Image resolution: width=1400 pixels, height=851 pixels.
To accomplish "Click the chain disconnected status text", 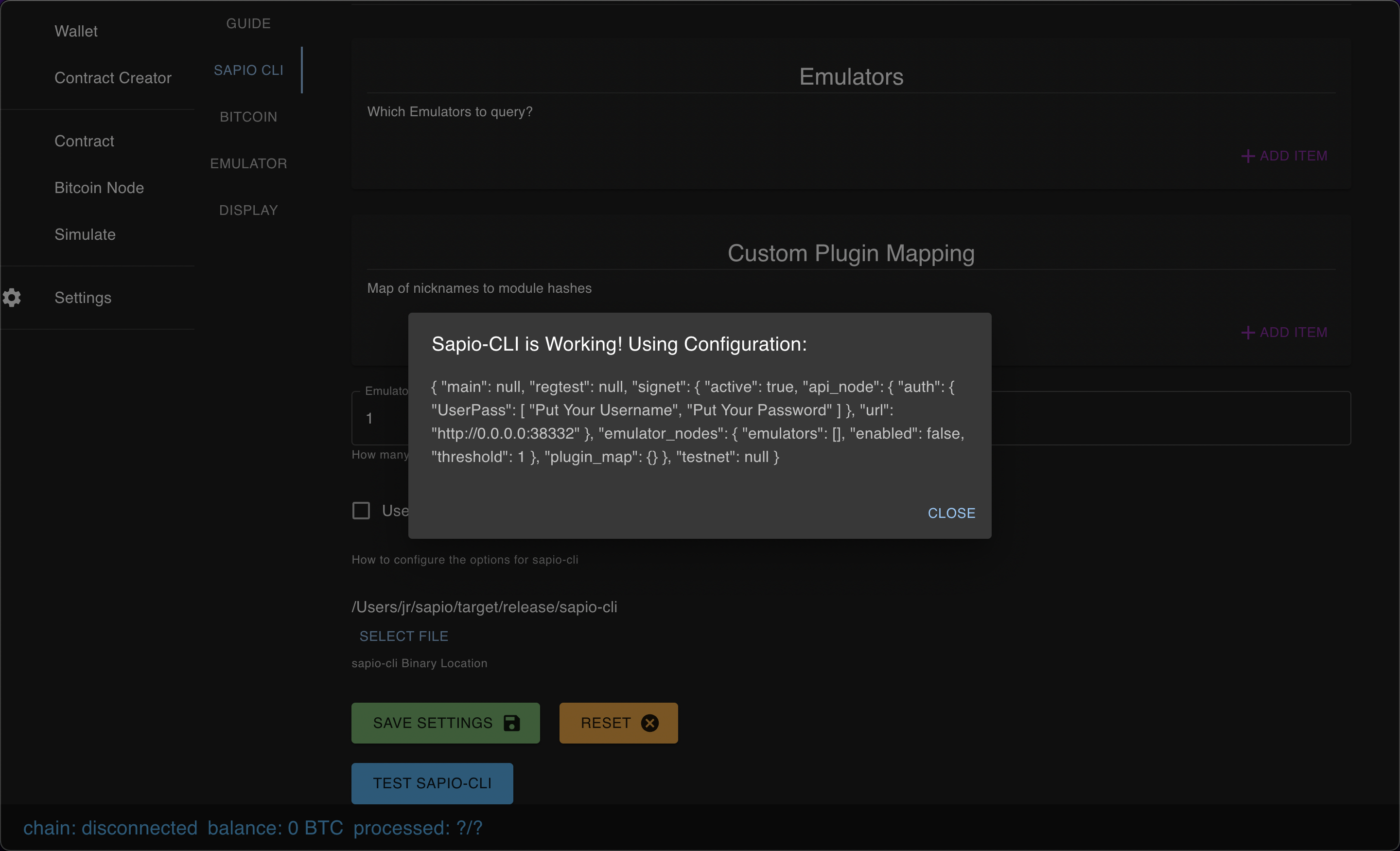I will pos(110,828).
